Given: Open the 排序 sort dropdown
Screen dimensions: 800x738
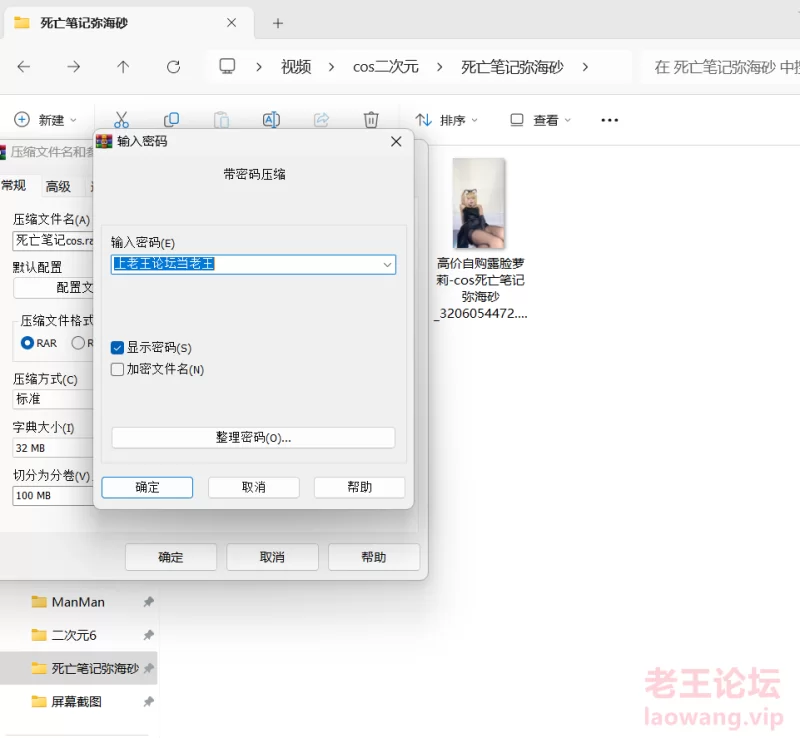Looking at the screenshot, I should point(447,120).
